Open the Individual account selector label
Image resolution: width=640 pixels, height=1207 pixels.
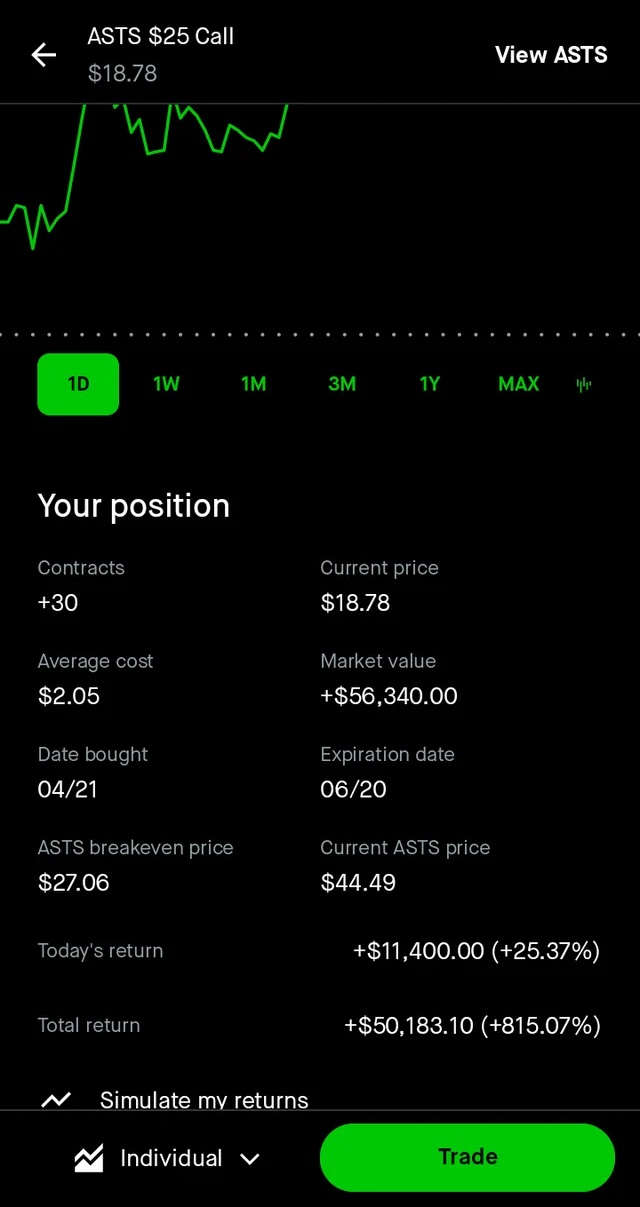point(171,1158)
